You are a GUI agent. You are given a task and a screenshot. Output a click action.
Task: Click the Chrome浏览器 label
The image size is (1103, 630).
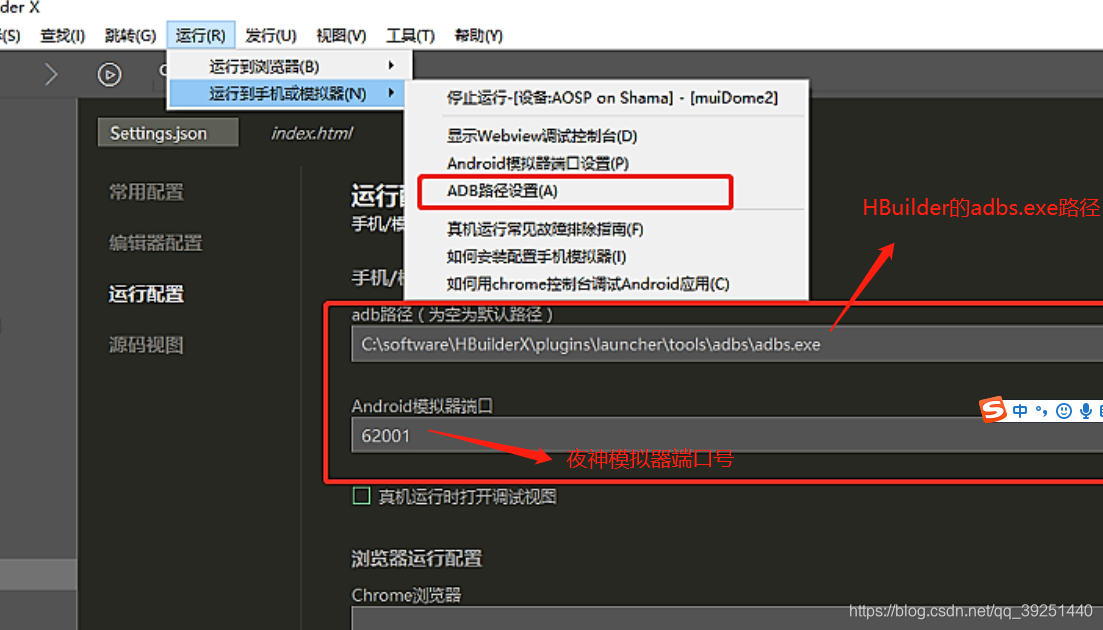pos(406,595)
